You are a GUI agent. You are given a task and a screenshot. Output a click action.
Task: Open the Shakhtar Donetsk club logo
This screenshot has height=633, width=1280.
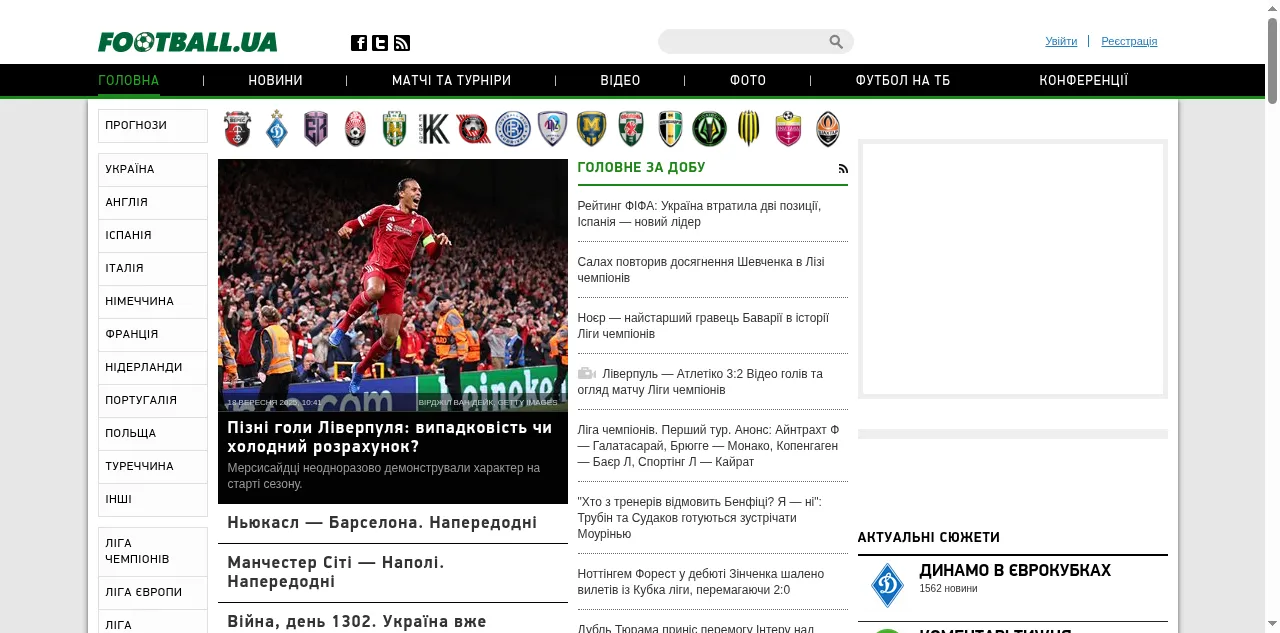click(828, 129)
